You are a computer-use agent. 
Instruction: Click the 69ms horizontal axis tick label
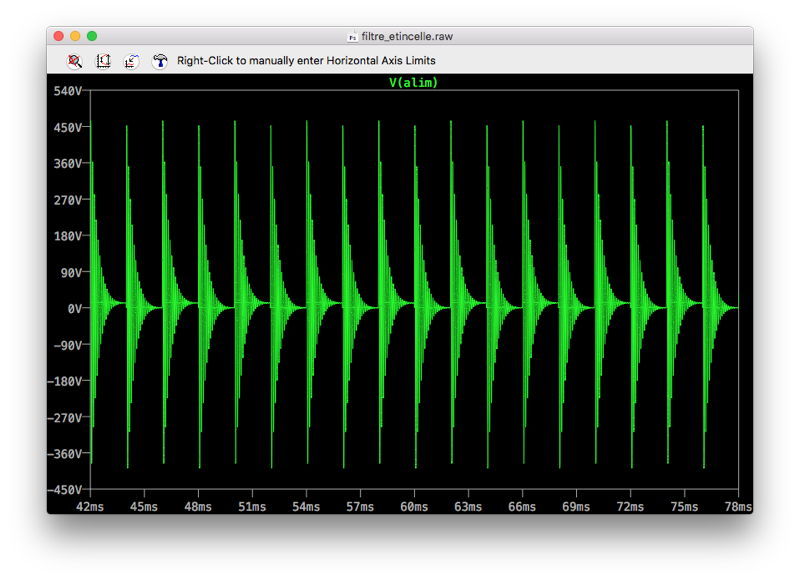[x=576, y=507]
